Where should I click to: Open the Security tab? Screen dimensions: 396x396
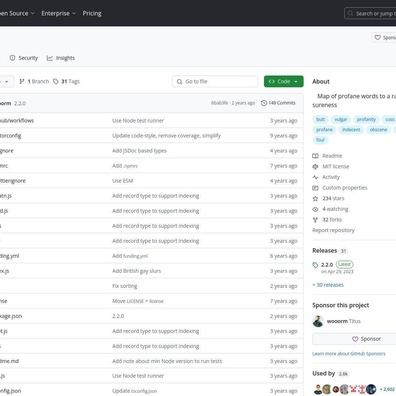click(24, 58)
